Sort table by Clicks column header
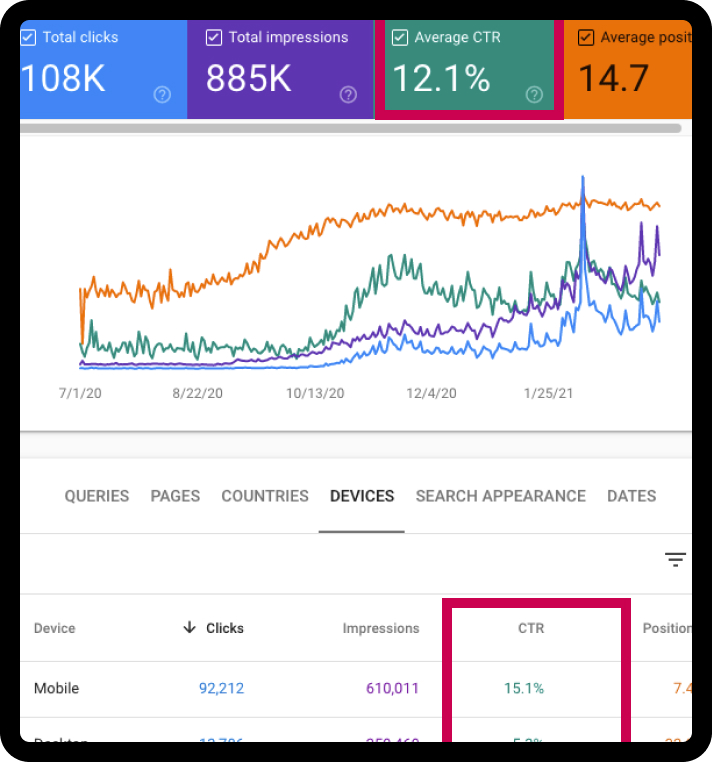The width and height of the screenshot is (712, 762). (x=225, y=628)
